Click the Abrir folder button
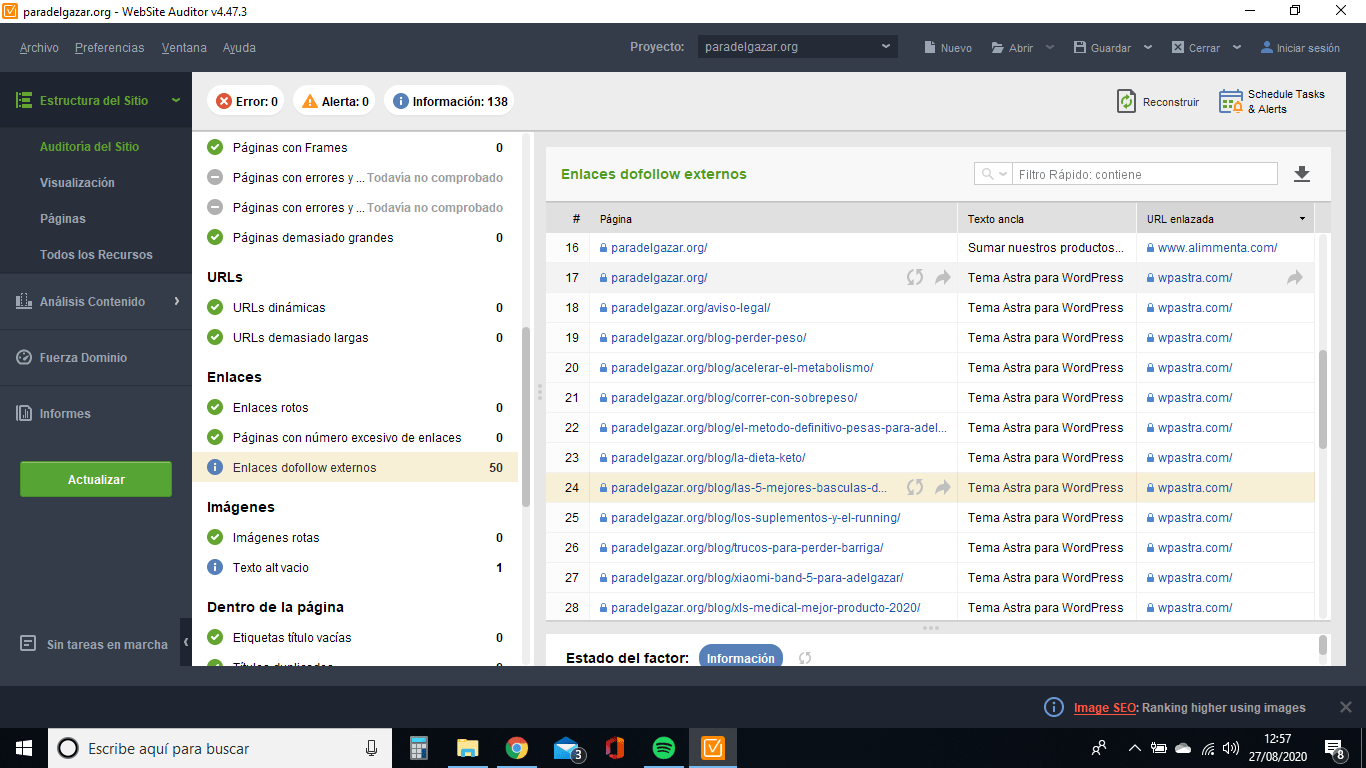This screenshot has width=1366, height=768. click(x=1012, y=47)
